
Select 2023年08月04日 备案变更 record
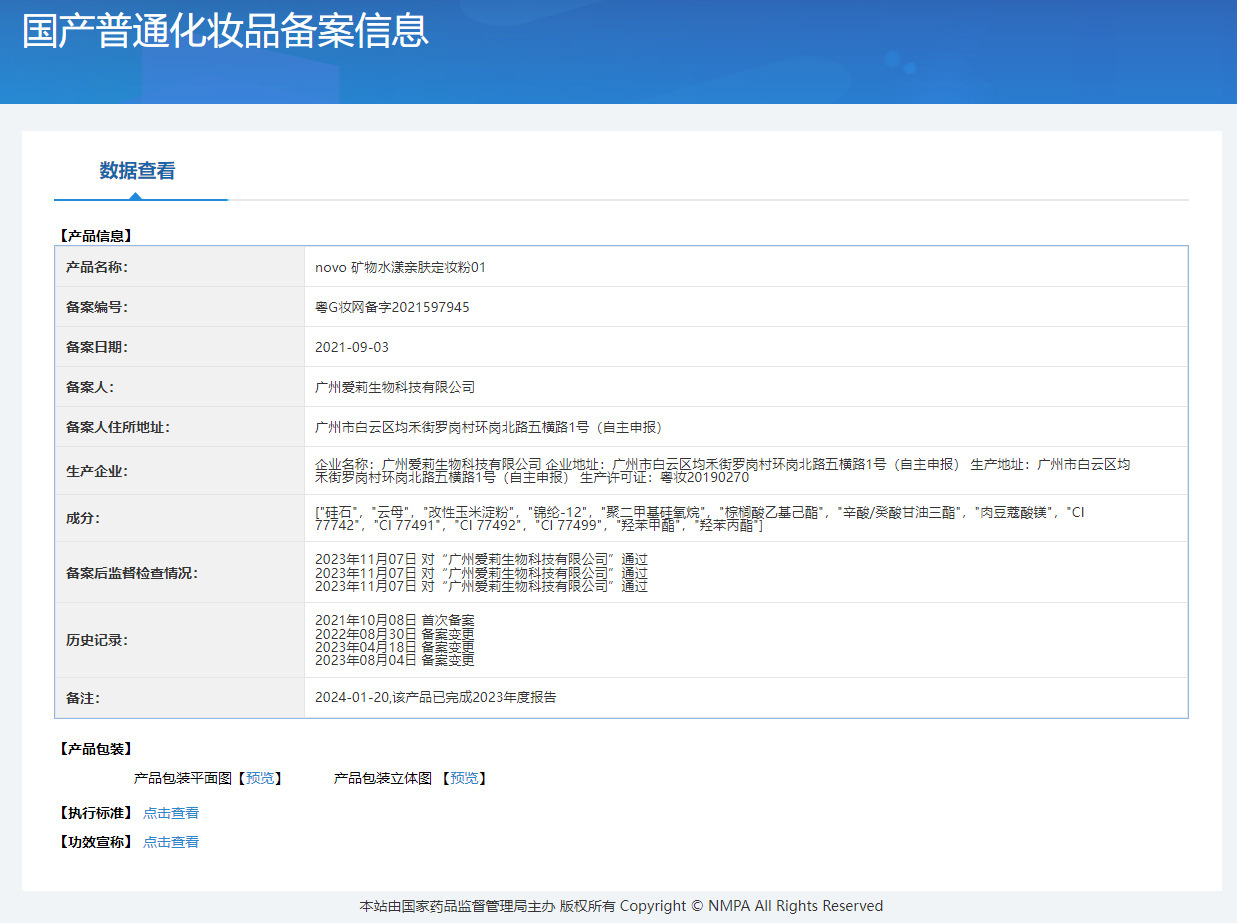tap(395, 660)
